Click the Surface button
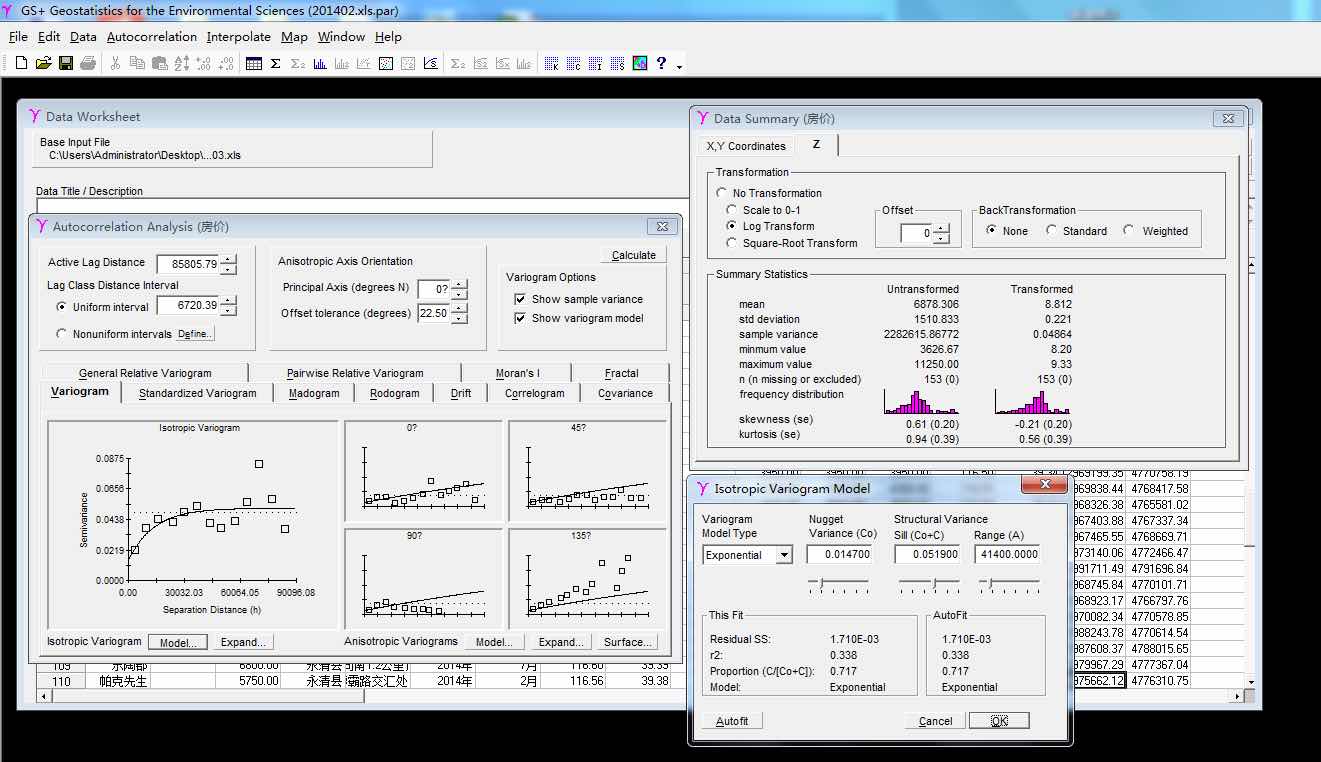Viewport: 1321px width, 762px height. coord(627,642)
